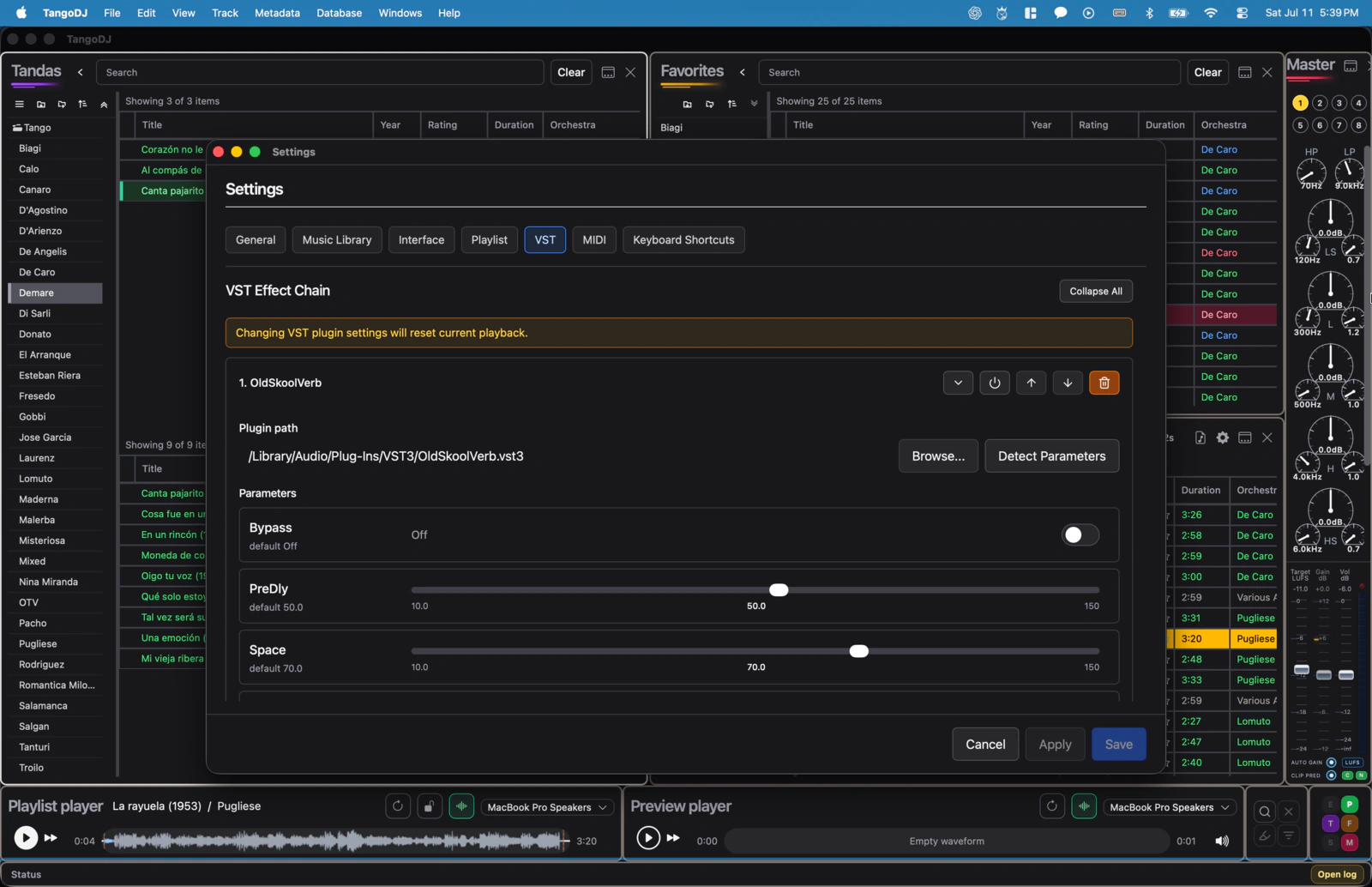Click Favorites sort ascending icon
Viewport: 1372px width, 887px height.
[x=731, y=104]
